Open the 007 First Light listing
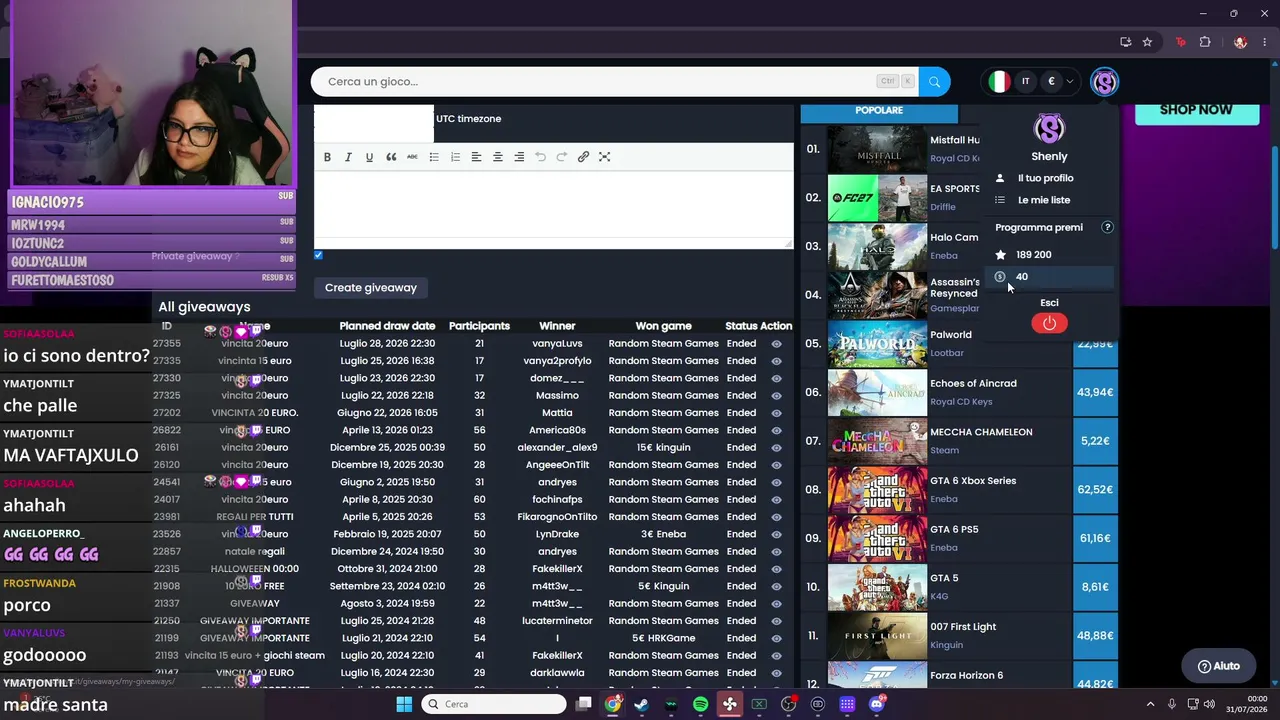 click(x=963, y=627)
